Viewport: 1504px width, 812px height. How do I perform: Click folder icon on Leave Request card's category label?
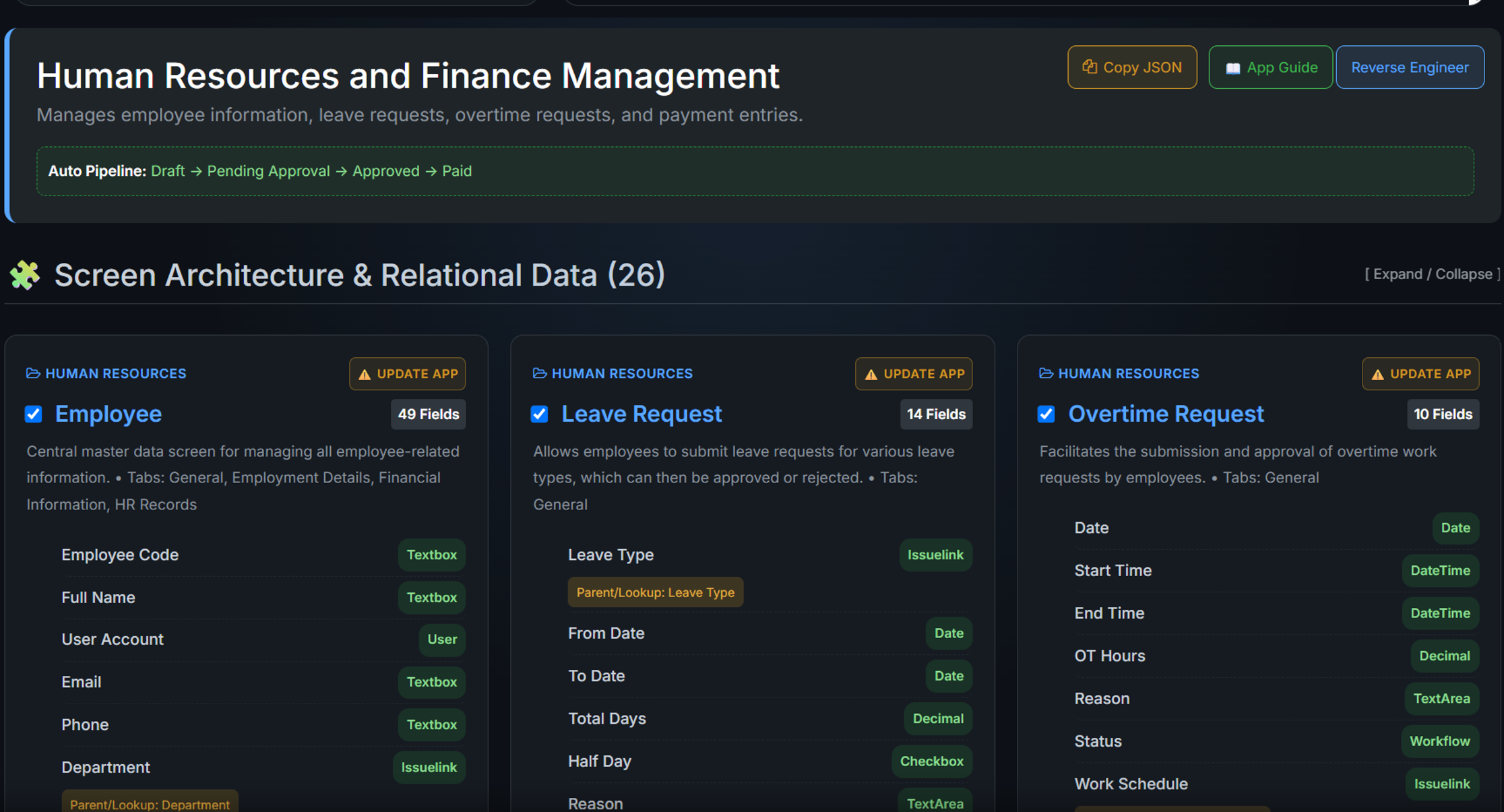click(x=540, y=373)
